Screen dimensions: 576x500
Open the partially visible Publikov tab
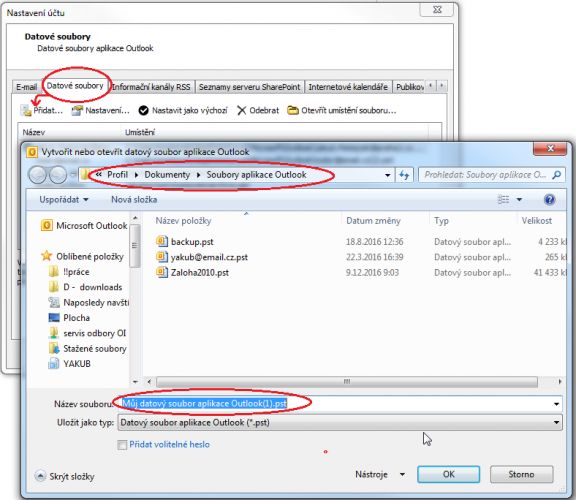409,87
